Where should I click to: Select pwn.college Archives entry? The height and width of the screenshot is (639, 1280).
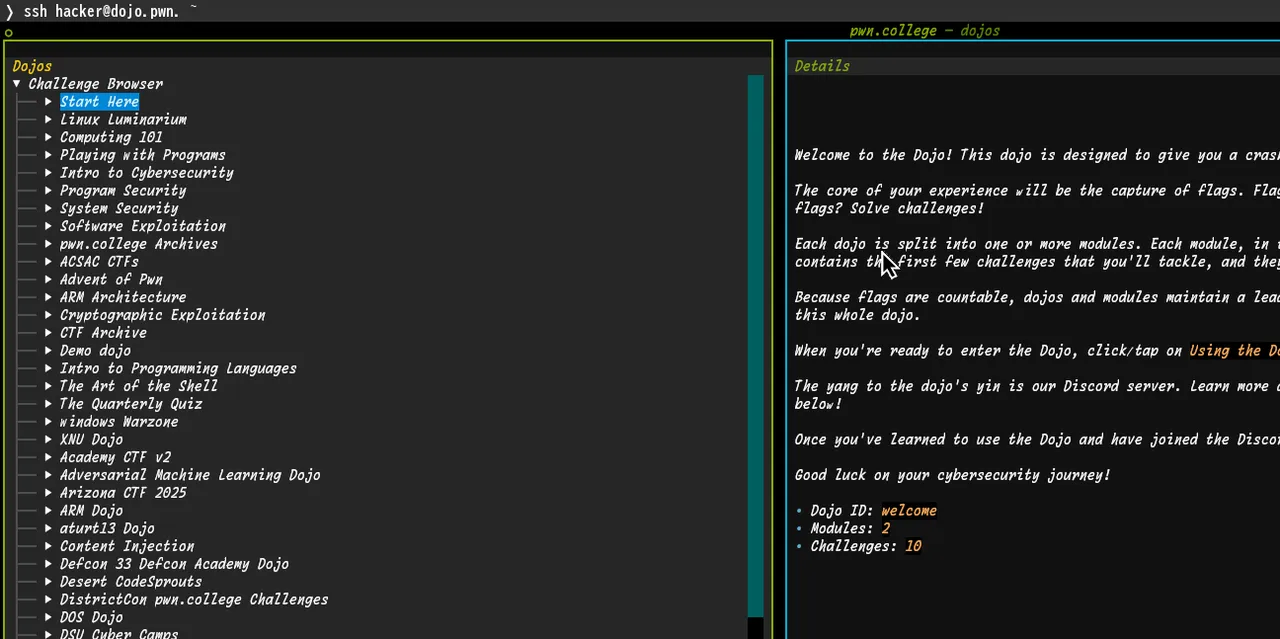(x=139, y=244)
